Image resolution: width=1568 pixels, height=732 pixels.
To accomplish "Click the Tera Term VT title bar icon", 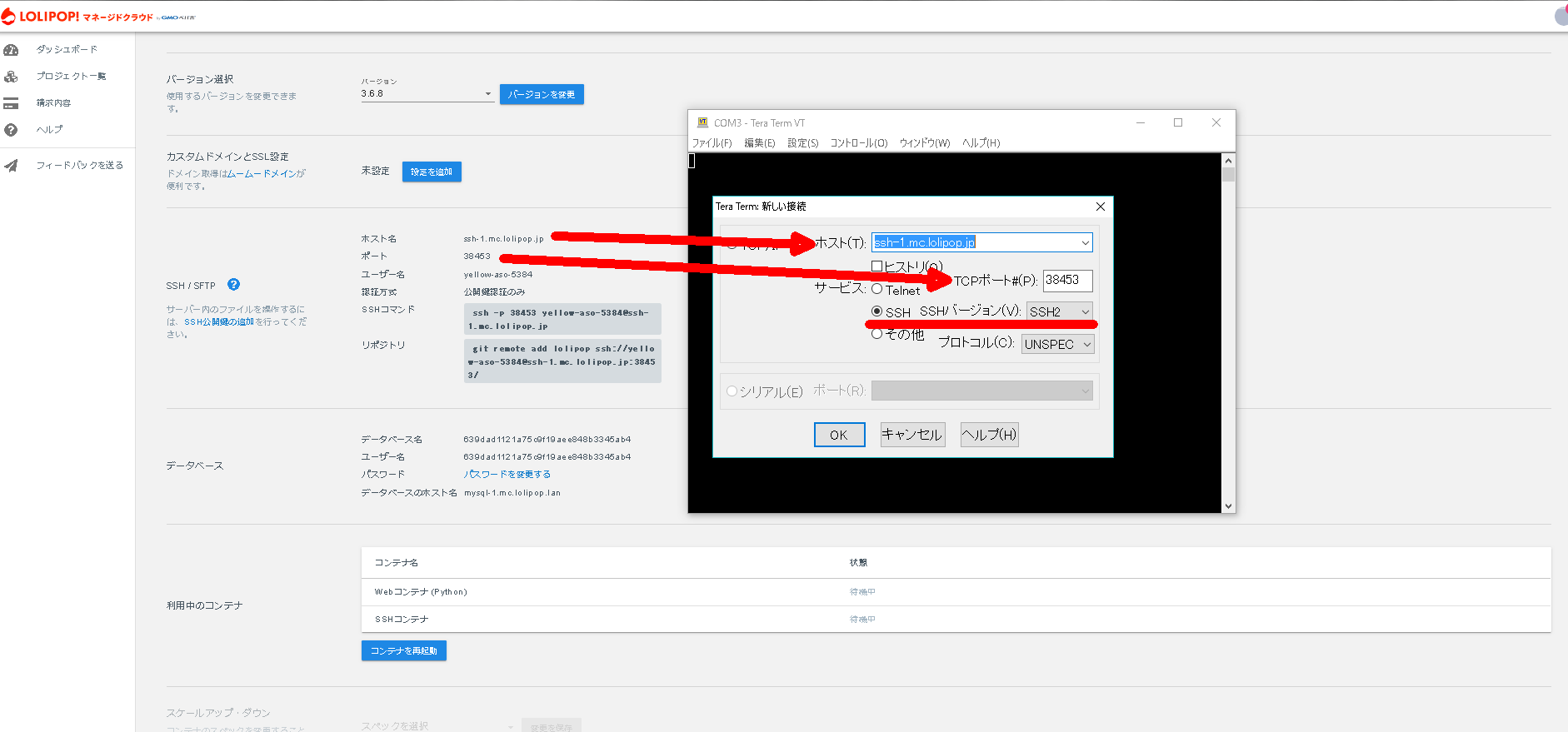I will click(x=702, y=122).
